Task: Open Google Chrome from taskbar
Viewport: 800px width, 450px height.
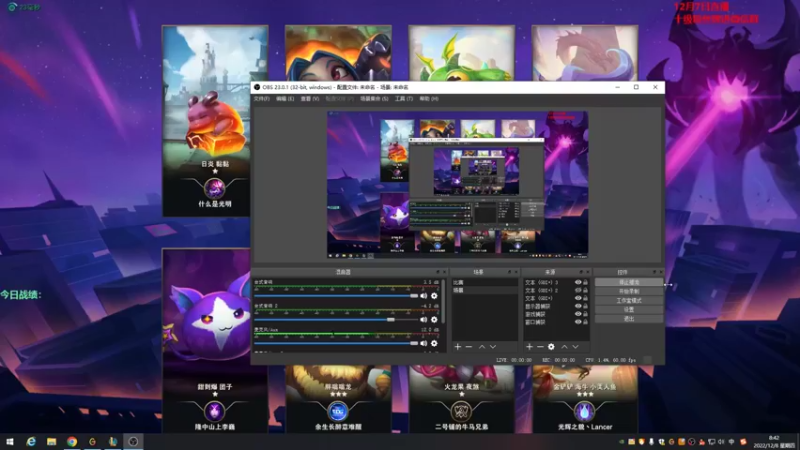Action: coord(72,442)
